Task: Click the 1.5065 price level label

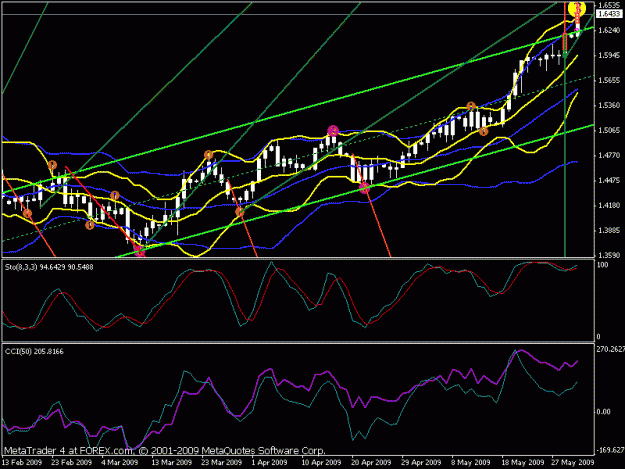Action: (x=610, y=130)
